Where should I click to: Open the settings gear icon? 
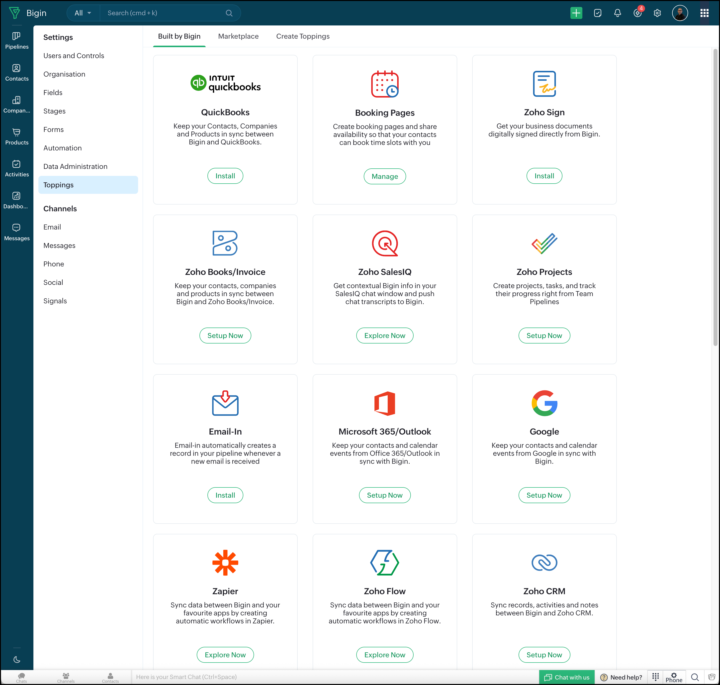(658, 13)
